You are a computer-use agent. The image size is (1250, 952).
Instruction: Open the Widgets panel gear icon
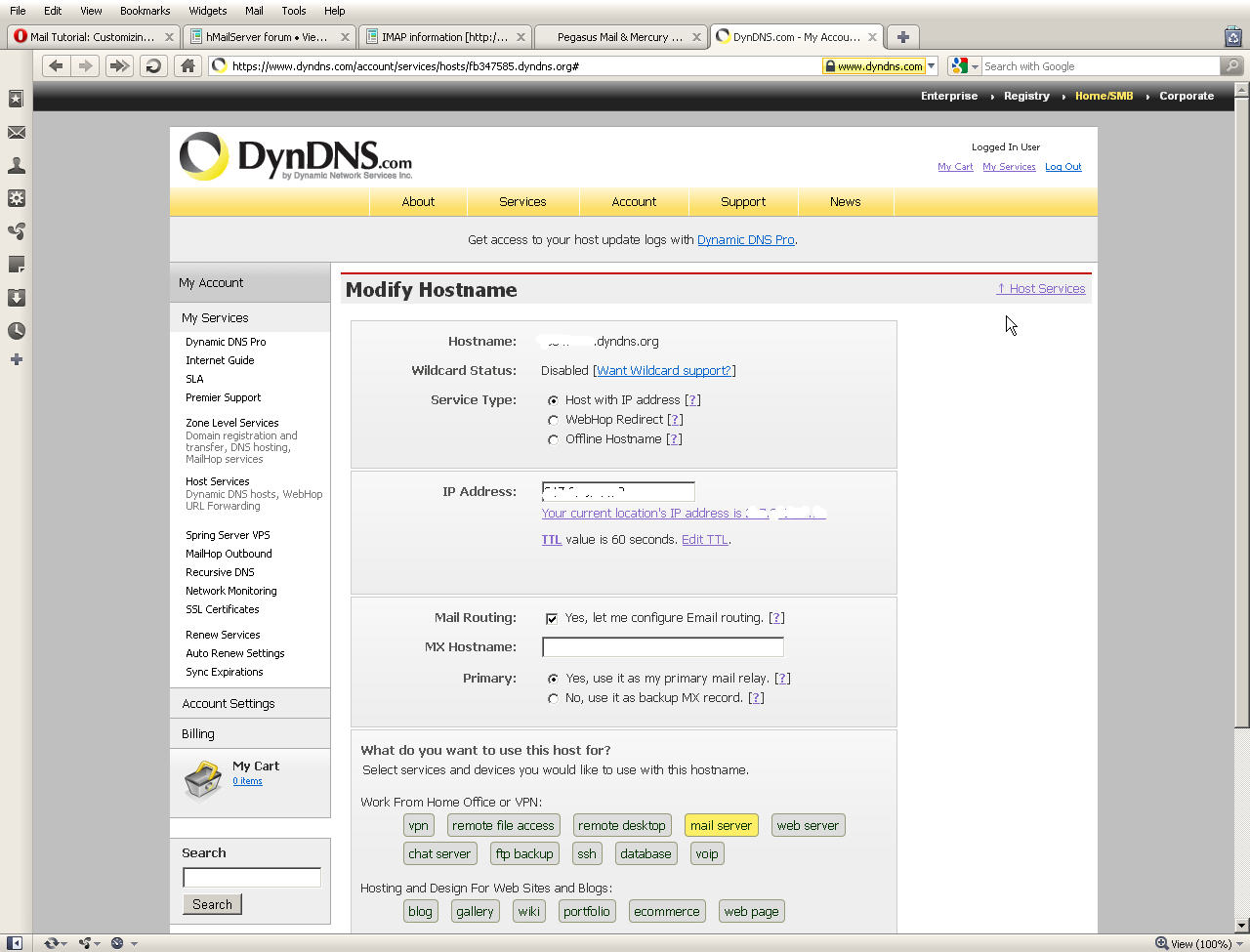(17, 198)
